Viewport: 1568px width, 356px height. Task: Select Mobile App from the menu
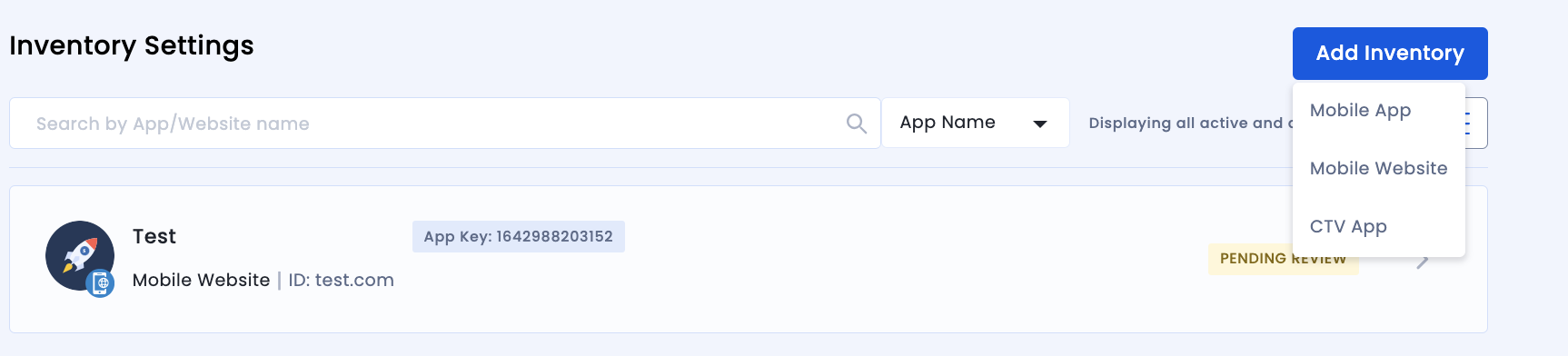(1360, 111)
